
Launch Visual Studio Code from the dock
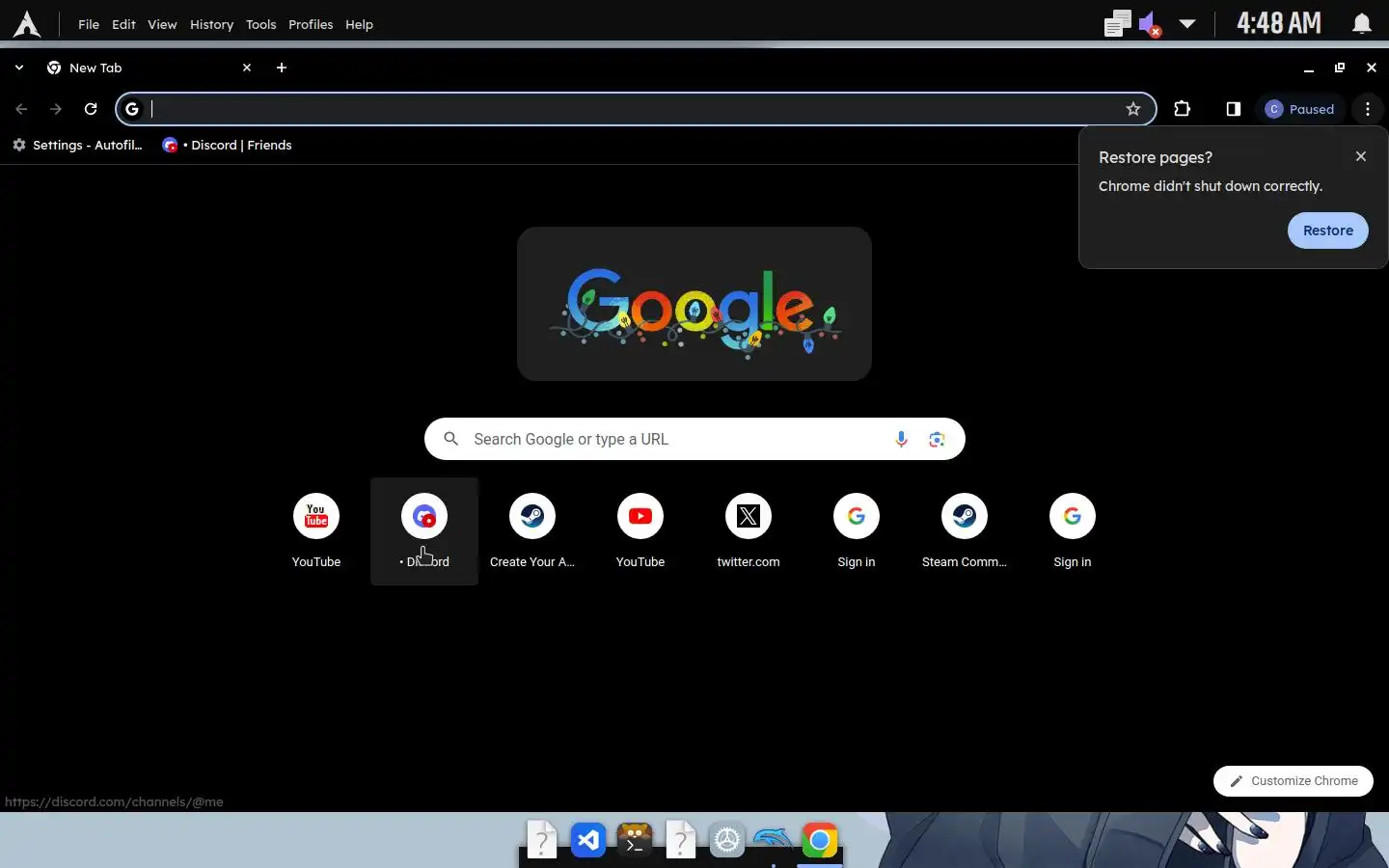point(588,840)
